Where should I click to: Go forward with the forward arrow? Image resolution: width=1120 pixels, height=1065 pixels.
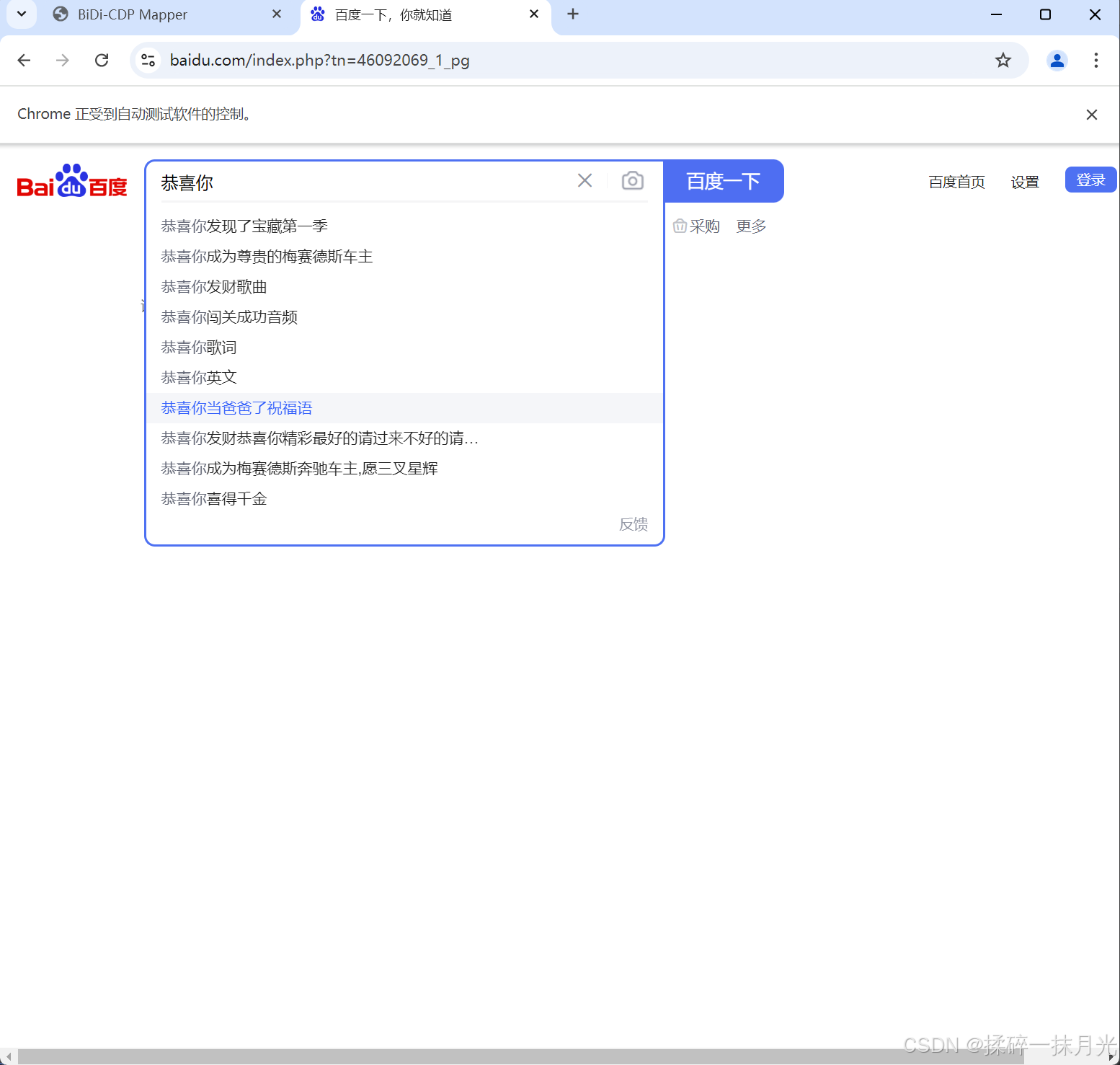pyautogui.click(x=63, y=60)
